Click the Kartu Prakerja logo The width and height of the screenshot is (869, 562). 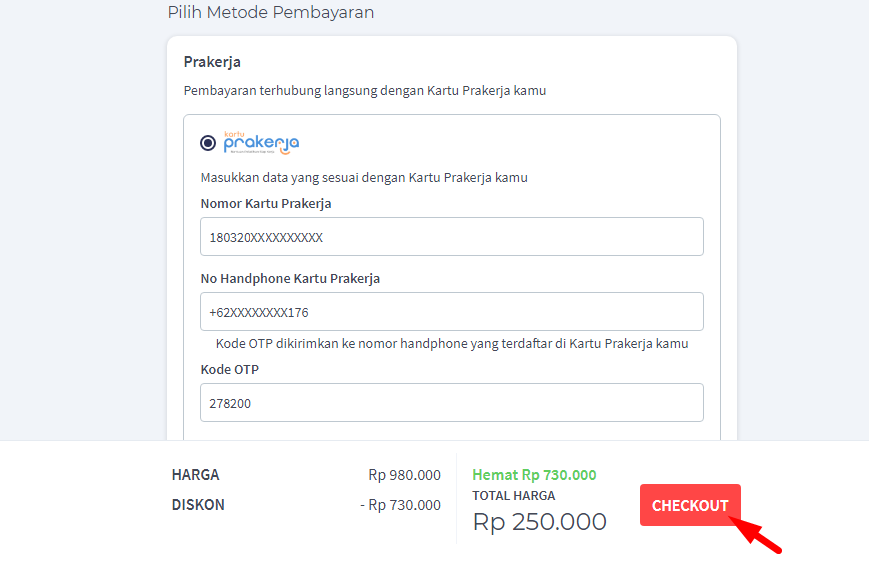tap(261, 143)
